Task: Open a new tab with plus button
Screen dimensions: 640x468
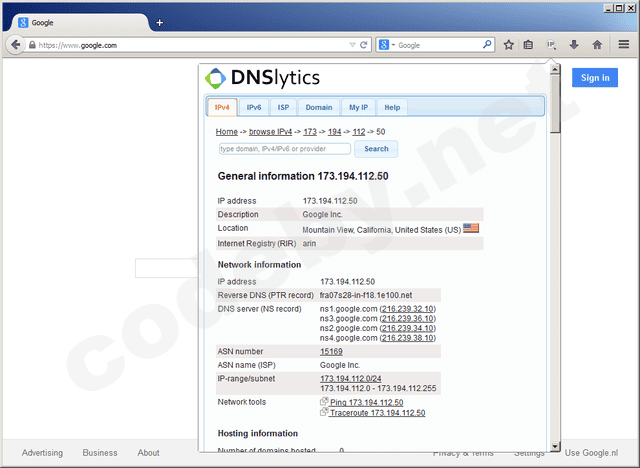Action: point(160,23)
